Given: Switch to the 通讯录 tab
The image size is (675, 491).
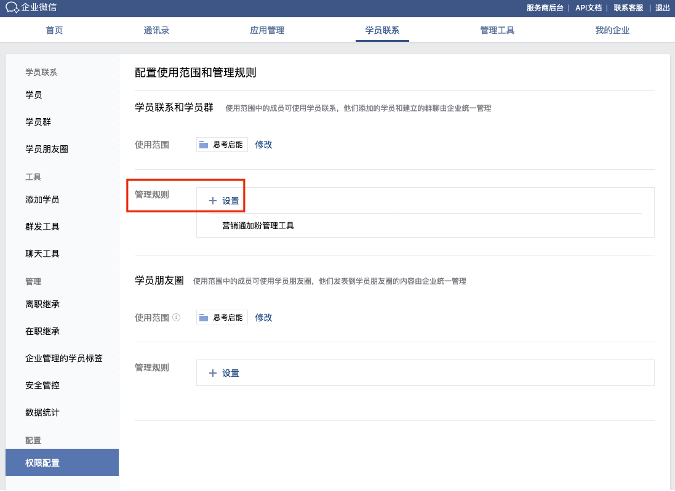Looking at the screenshot, I should [157, 30].
